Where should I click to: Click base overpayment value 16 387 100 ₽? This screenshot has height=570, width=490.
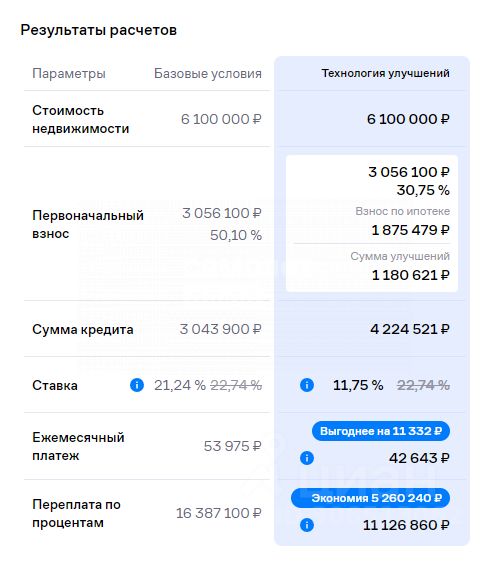pos(219,513)
